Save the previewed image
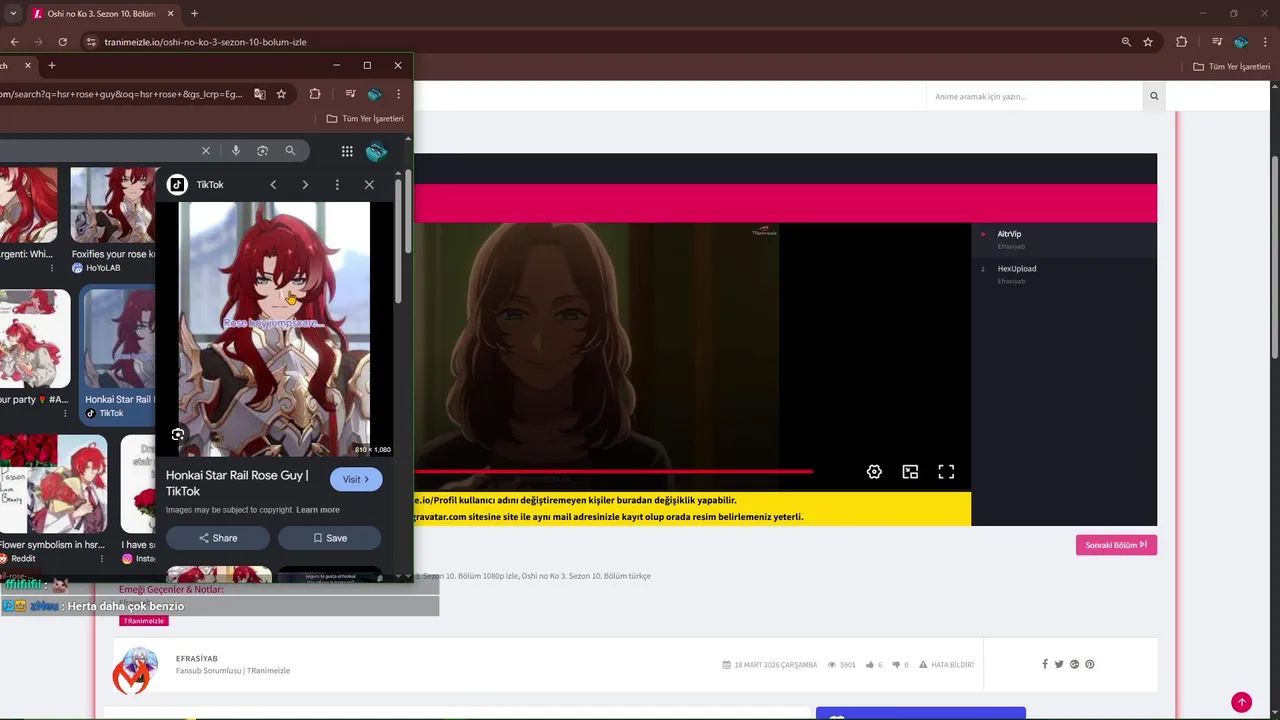This screenshot has width=1280, height=720. (x=330, y=538)
